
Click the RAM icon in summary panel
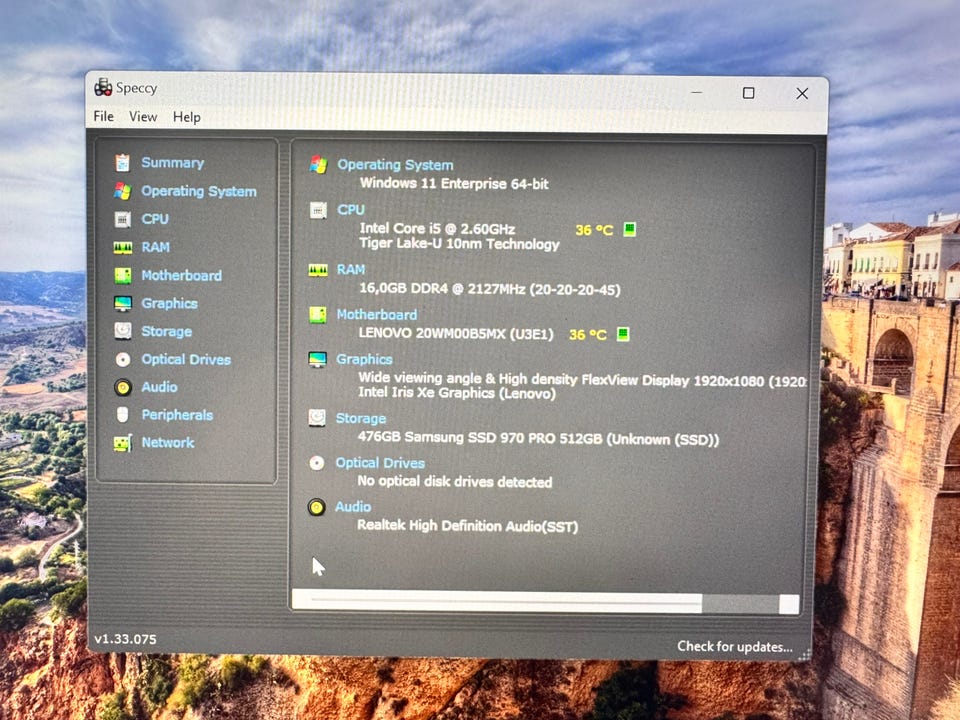[x=318, y=270]
